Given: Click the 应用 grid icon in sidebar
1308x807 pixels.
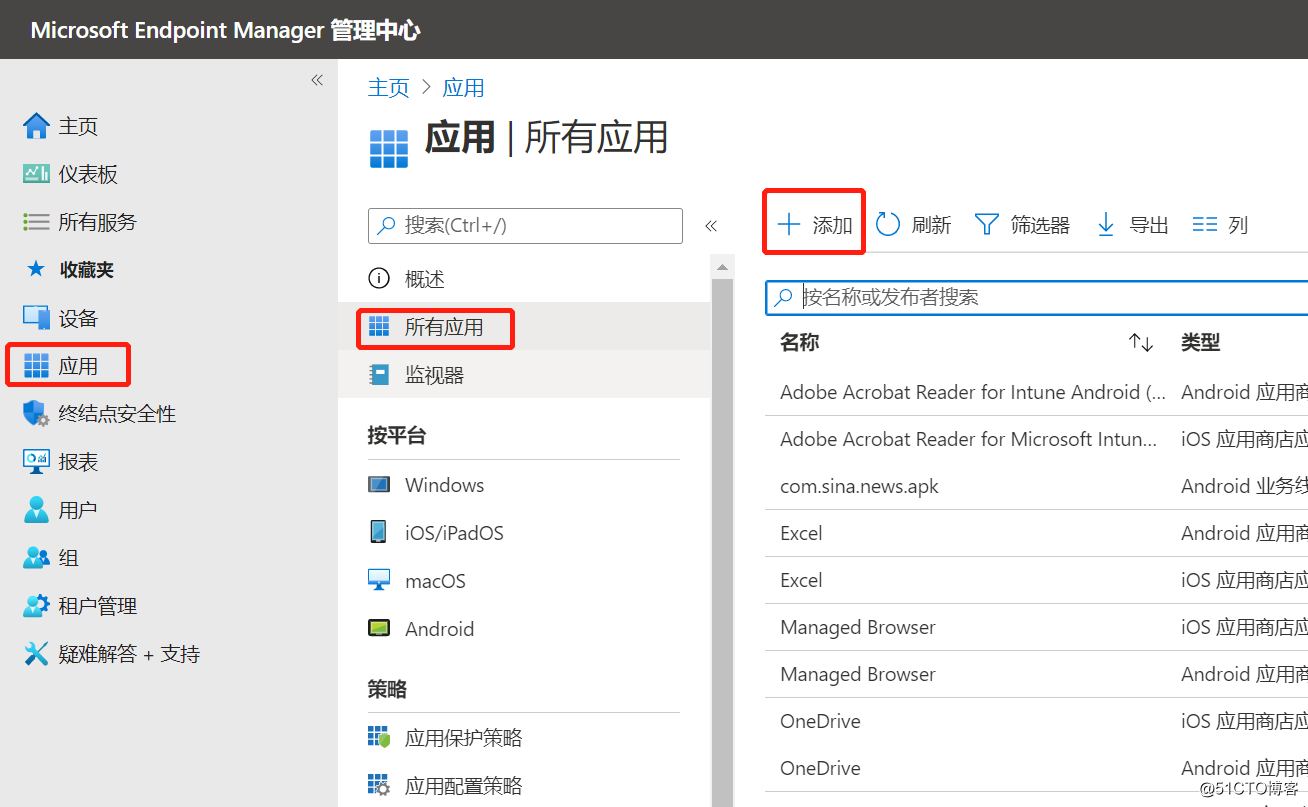Looking at the screenshot, I should click(x=36, y=366).
